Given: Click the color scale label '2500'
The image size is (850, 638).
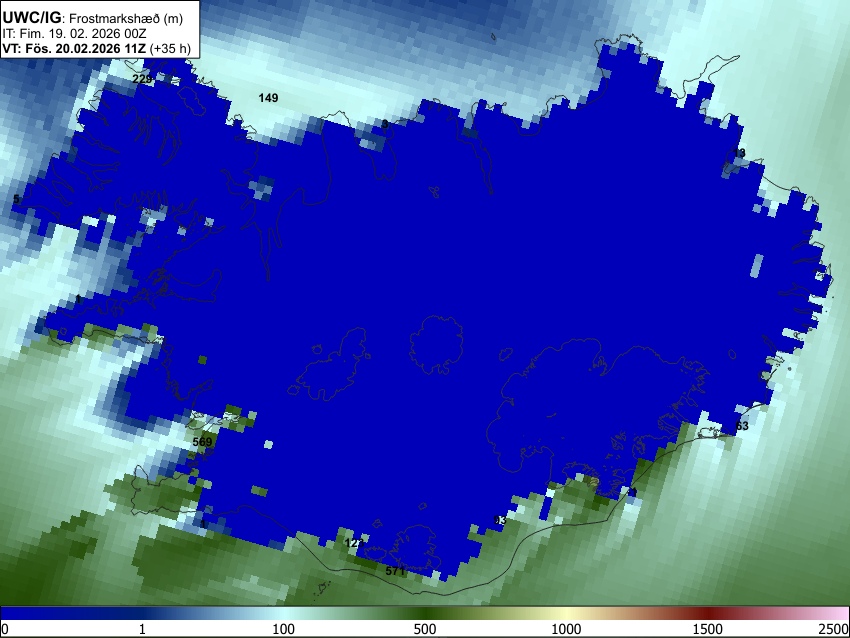Looking at the screenshot, I should pos(834,629).
